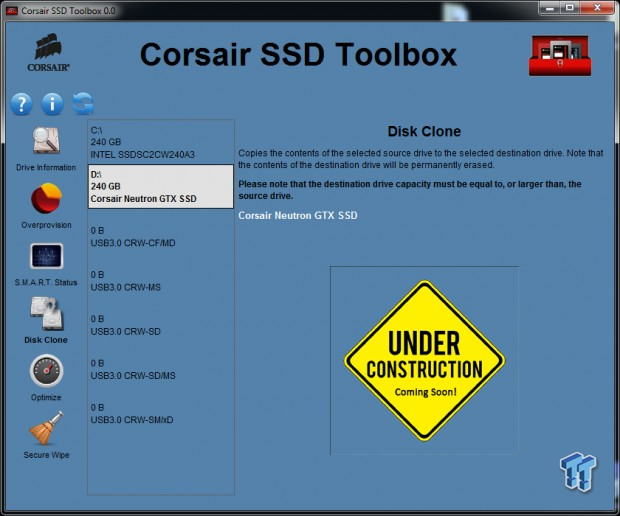Select the USB3.0 CRW-CF/MD entry
The height and width of the screenshot is (516, 620).
click(x=161, y=231)
